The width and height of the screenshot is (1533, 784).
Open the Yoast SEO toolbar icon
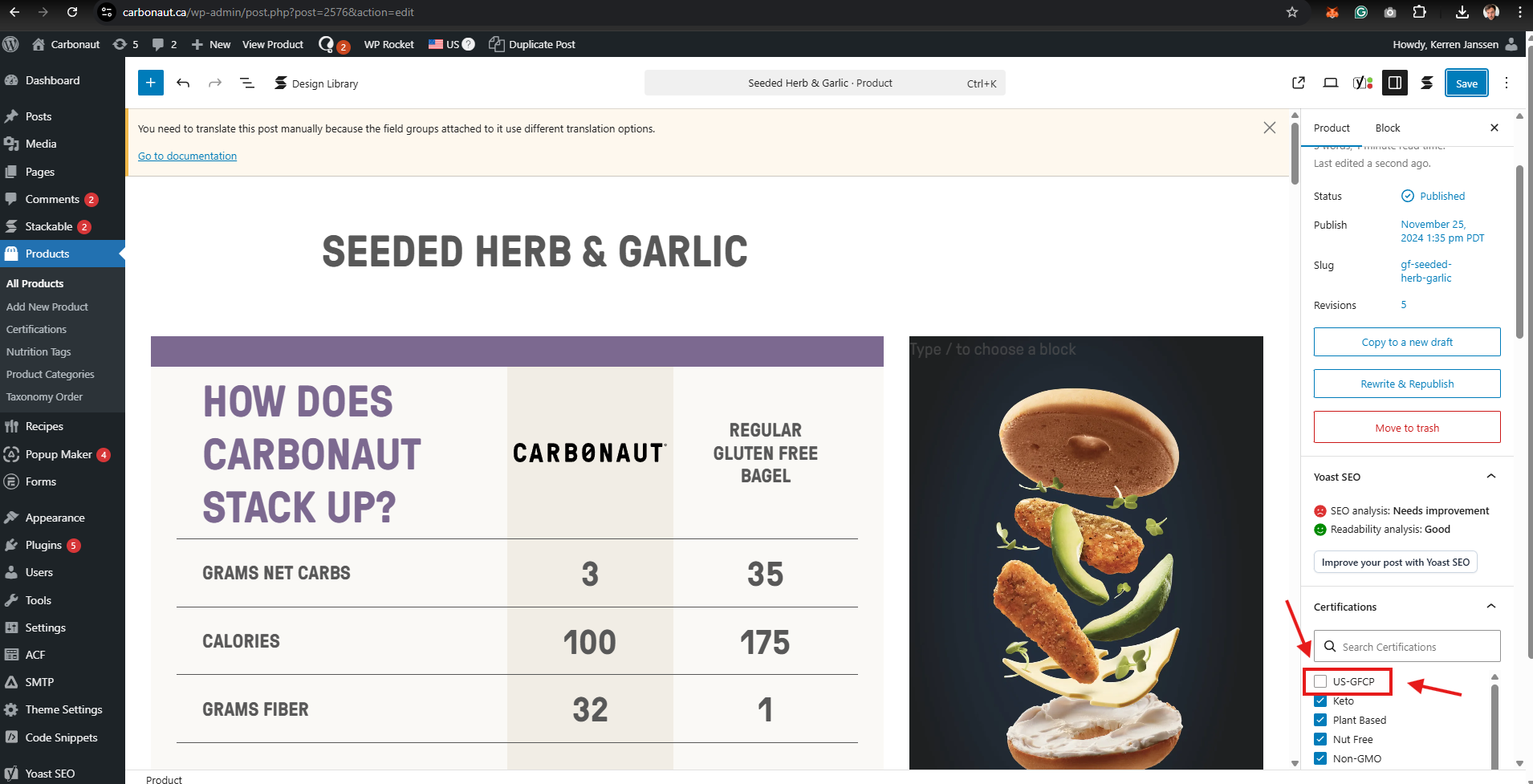tap(1362, 83)
